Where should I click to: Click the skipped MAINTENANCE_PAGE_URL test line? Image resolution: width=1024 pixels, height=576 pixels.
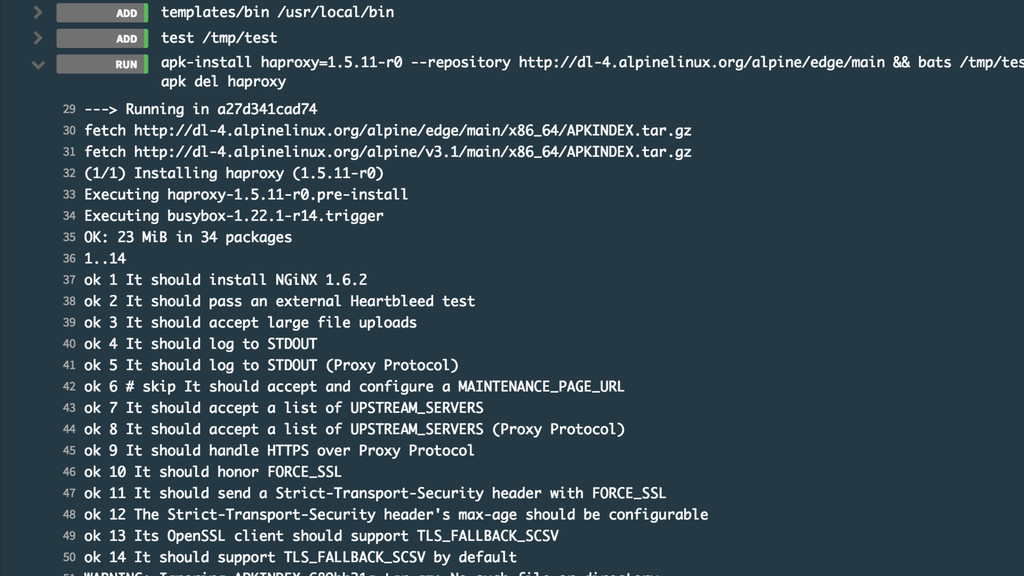click(354, 387)
